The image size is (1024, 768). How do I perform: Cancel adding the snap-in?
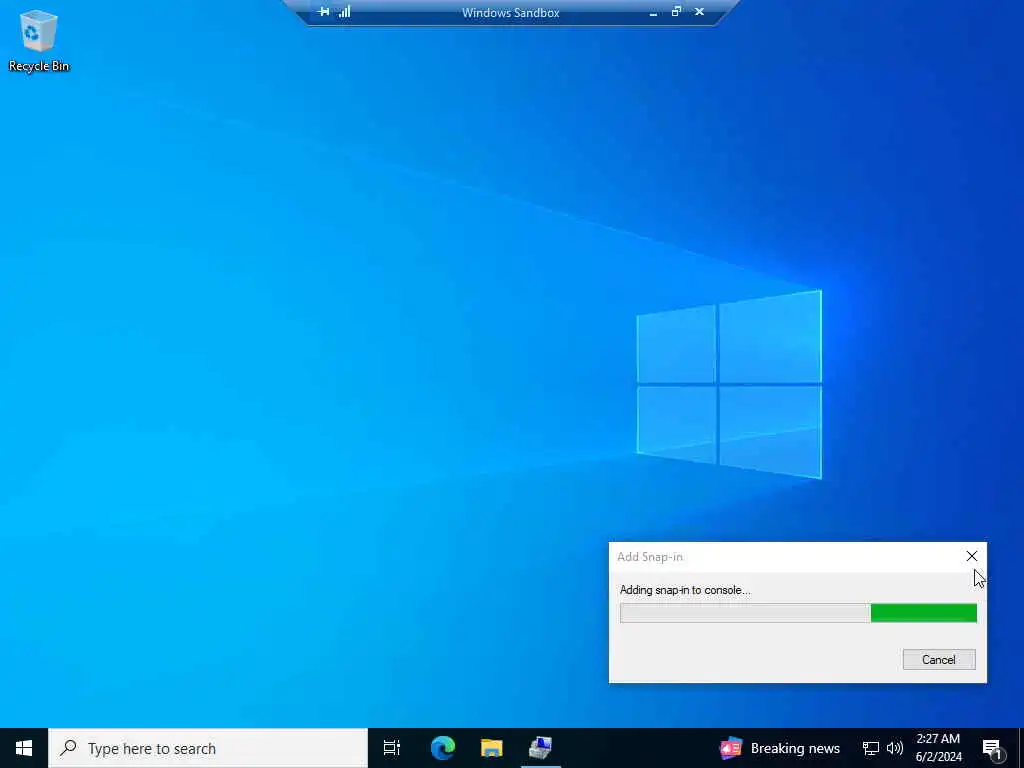pyautogui.click(x=938, y=660)
